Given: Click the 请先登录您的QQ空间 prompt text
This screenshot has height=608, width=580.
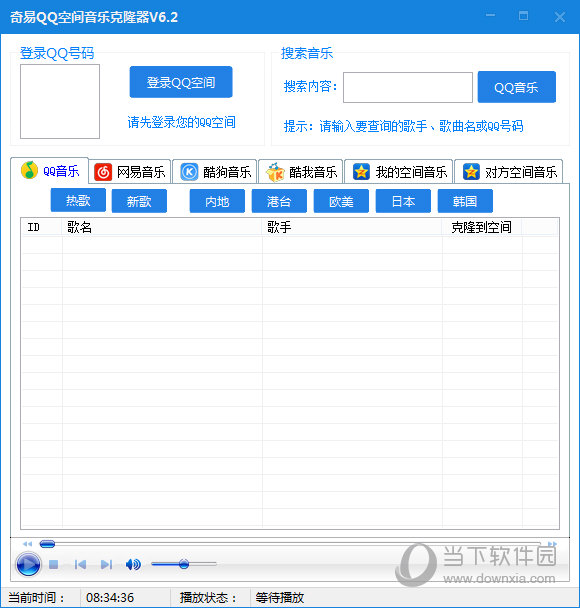Looking at the screenshot, I should (x=181, y=123).
